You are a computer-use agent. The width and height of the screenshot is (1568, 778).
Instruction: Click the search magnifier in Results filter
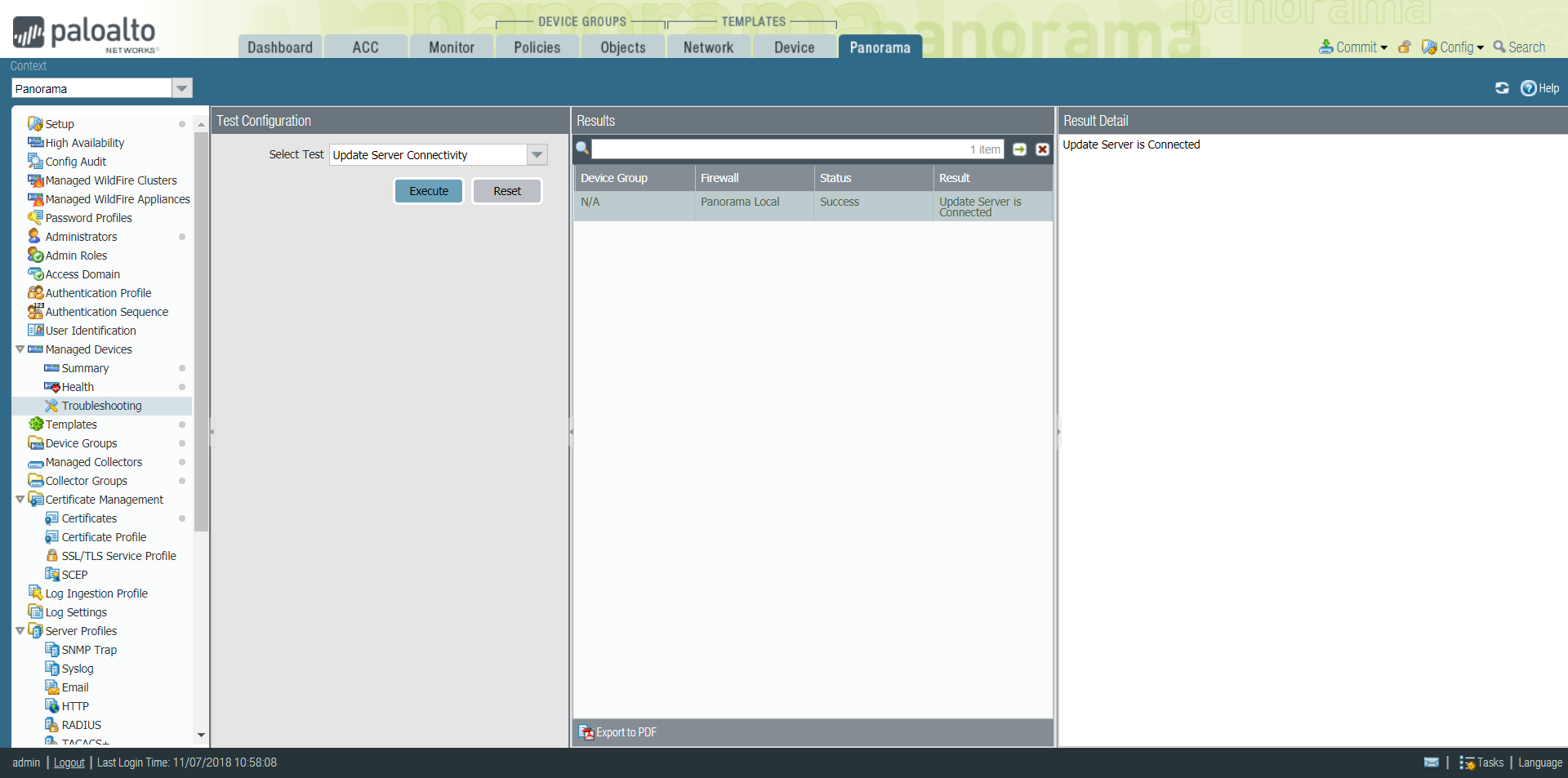tap(582, 149)
